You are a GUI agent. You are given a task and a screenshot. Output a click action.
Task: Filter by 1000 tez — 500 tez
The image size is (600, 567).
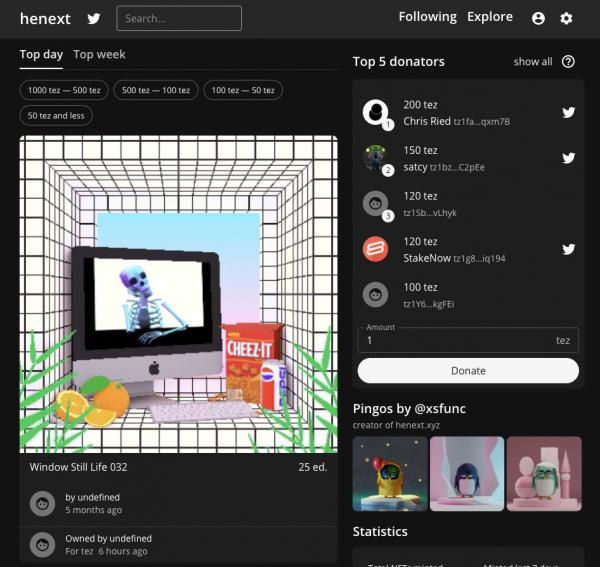coord(64,90)
